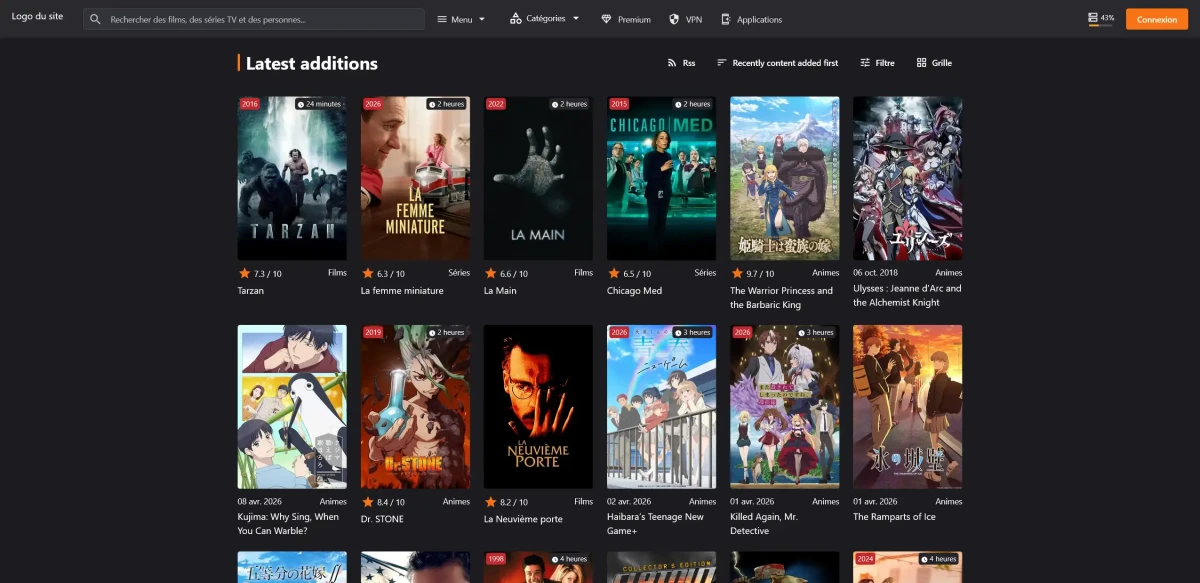Click the Tarzan title link
Screen dimensions: 1200x583
click(251, 291)
